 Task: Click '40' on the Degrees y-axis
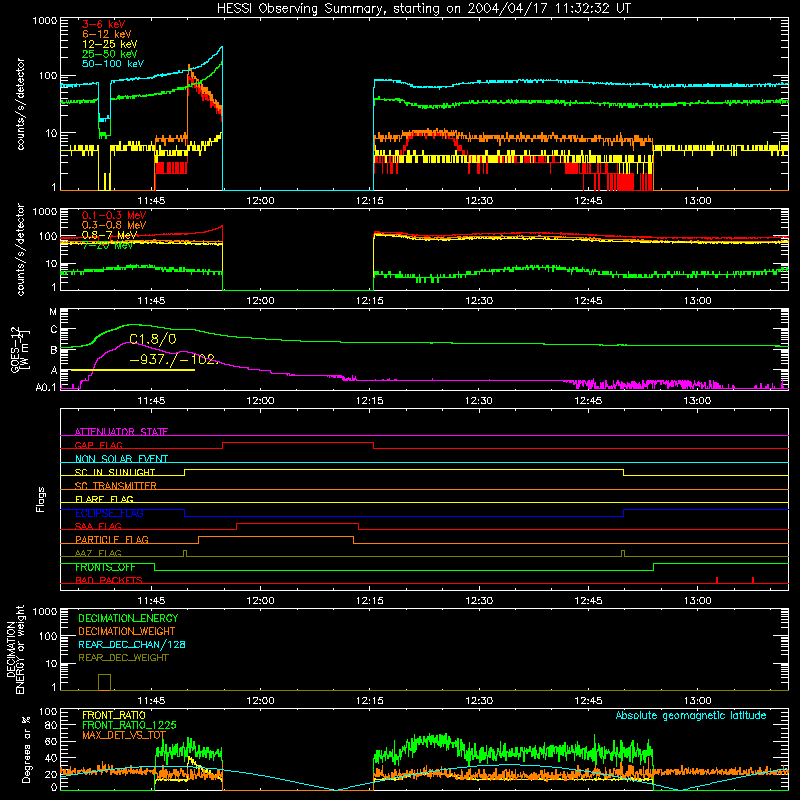[x=51, y=758]
